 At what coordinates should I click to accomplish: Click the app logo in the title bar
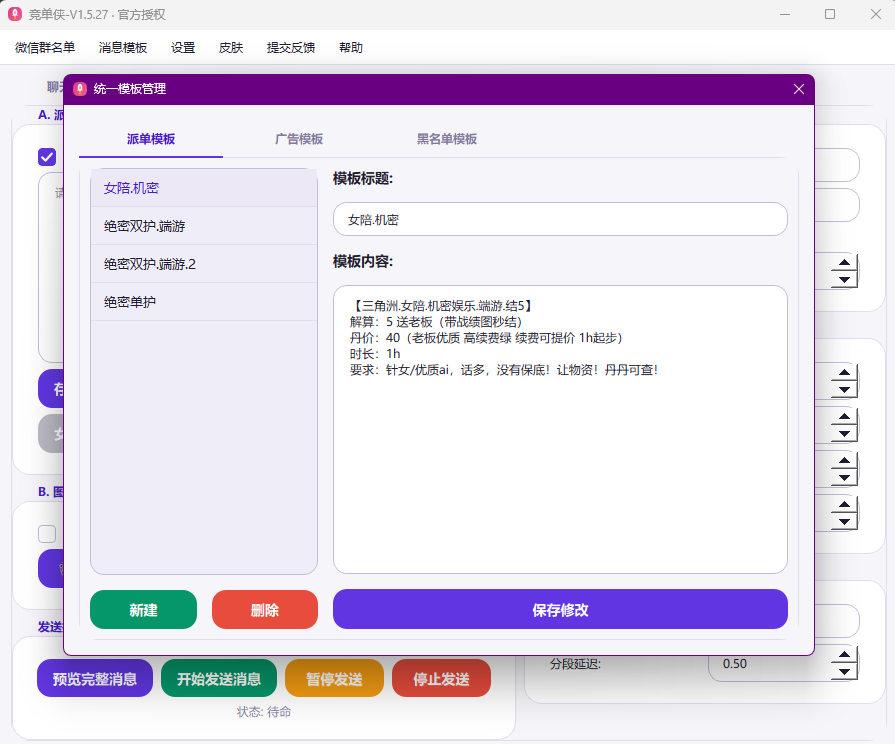15,14
